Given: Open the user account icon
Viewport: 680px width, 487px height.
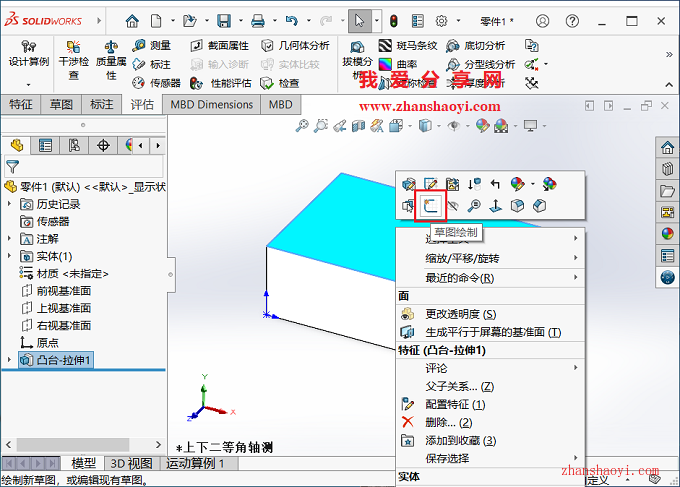Looking at the screenshot, I should point(543,20).
